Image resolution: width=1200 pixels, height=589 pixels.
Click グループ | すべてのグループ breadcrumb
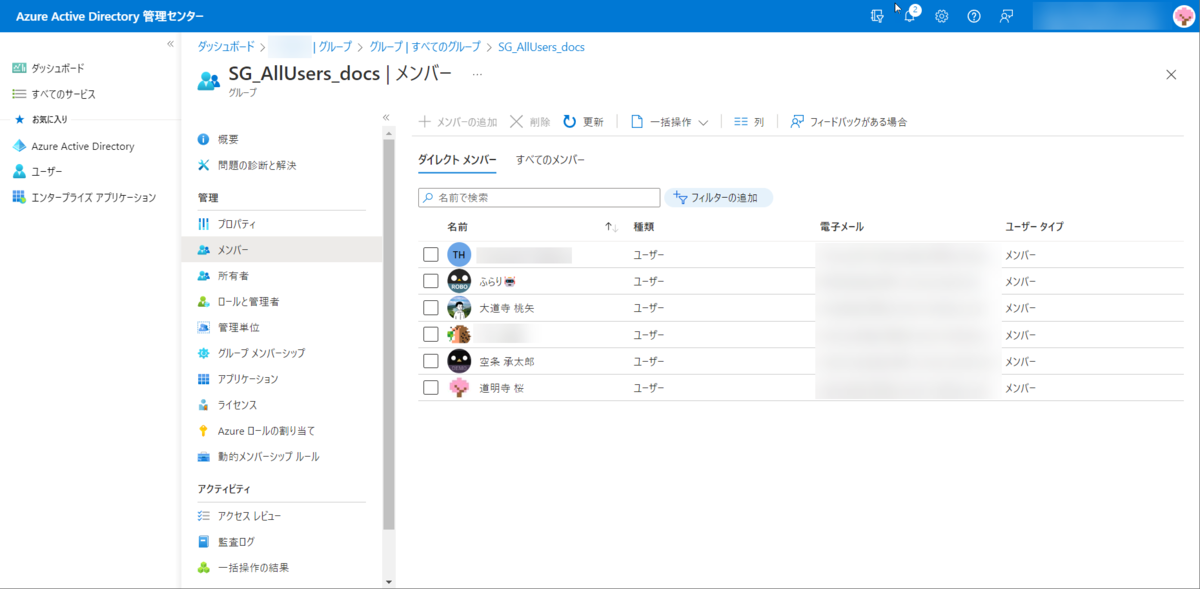(x=425, y=47)
